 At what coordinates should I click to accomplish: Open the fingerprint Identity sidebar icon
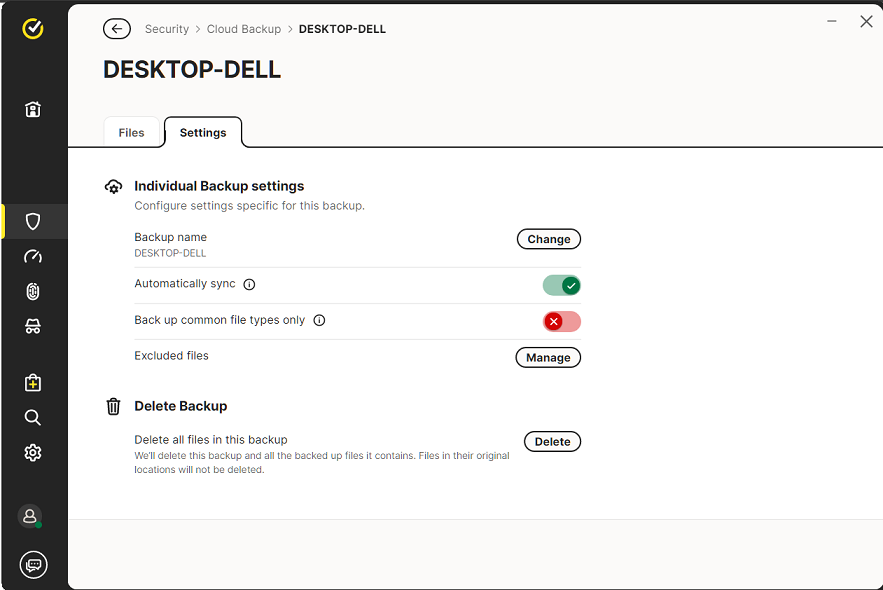[x=33, y=291]
